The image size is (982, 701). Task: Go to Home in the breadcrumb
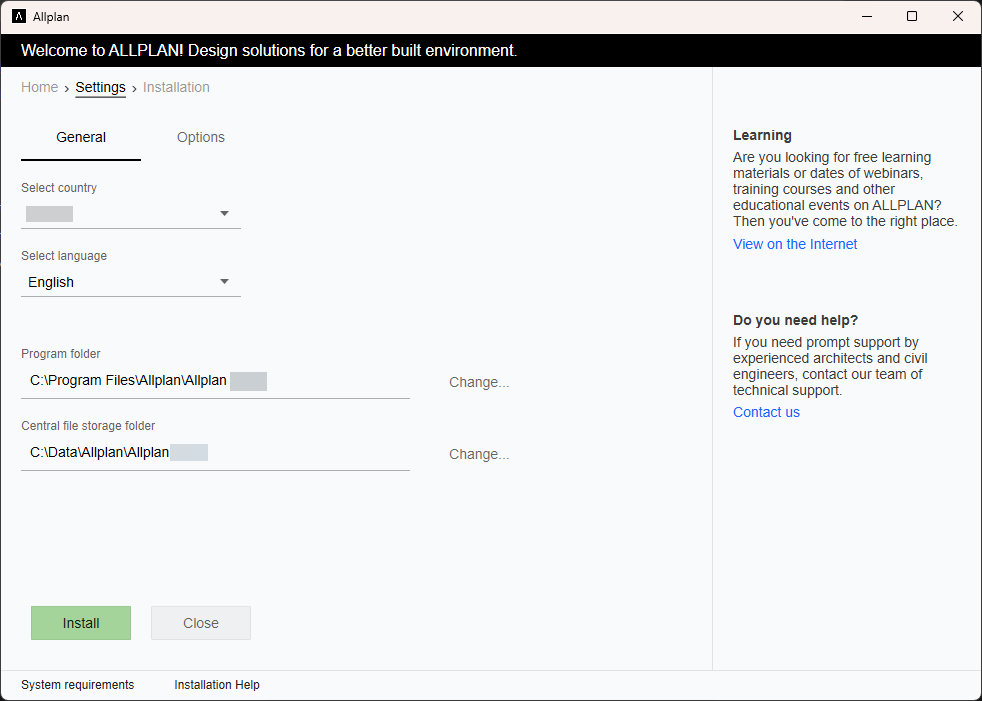click(39, 87)
